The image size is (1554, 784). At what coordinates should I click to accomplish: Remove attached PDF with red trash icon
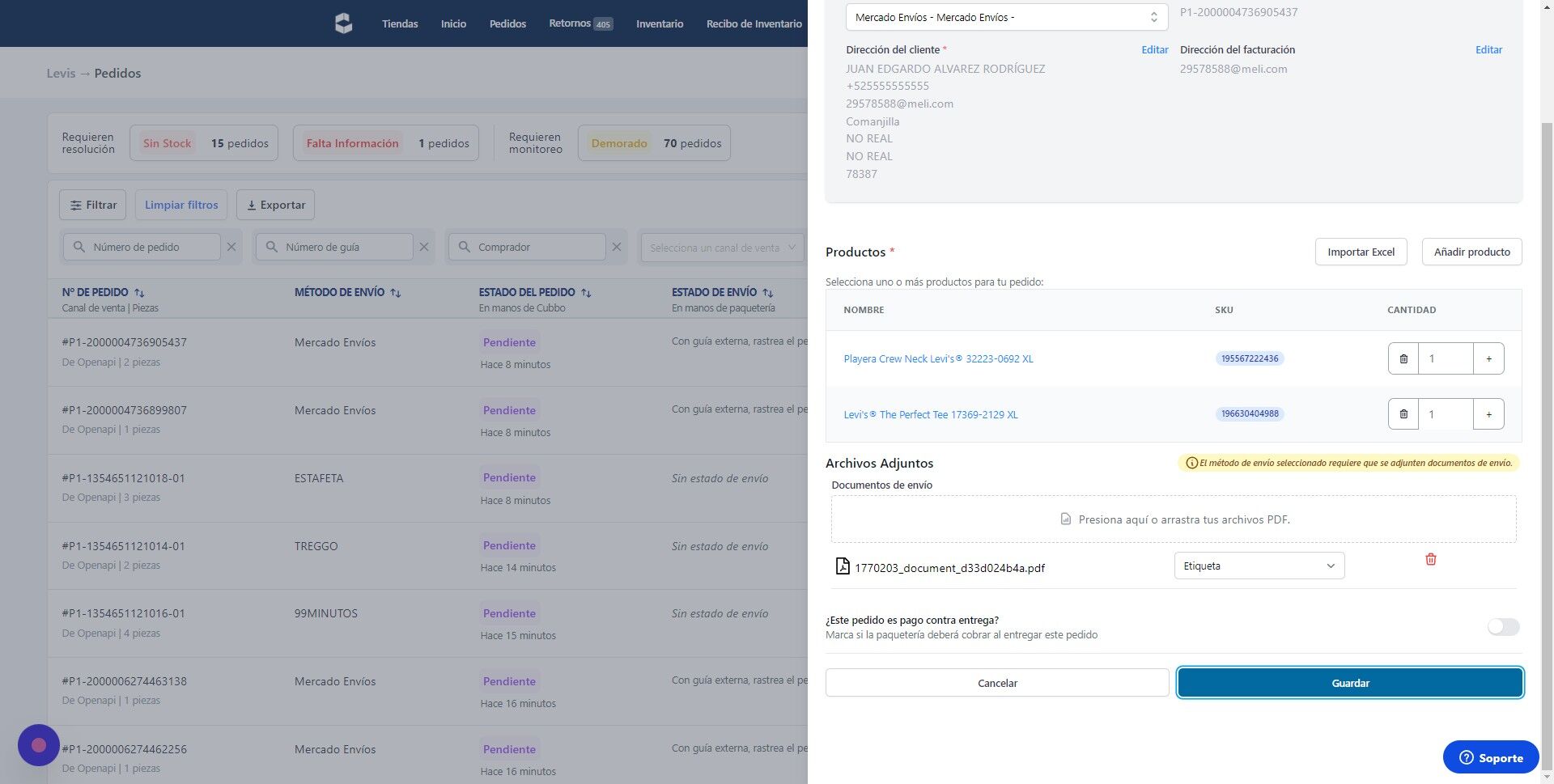pyautogui.click(x=1431, y=559)
